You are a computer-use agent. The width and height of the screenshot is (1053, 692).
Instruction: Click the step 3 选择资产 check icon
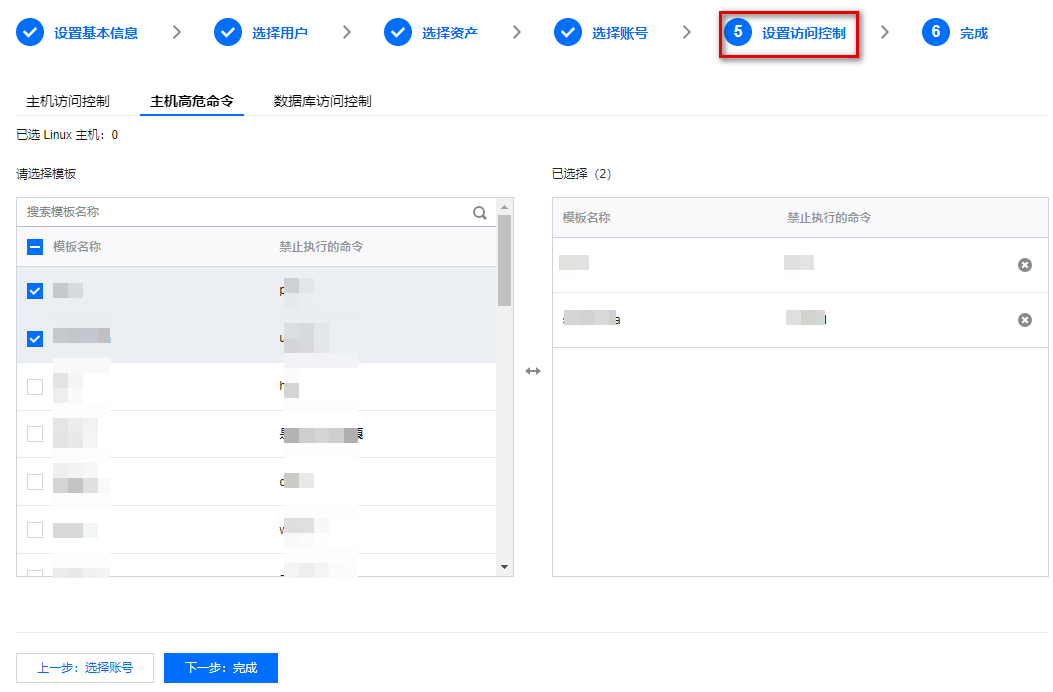[x=398, y=32]
